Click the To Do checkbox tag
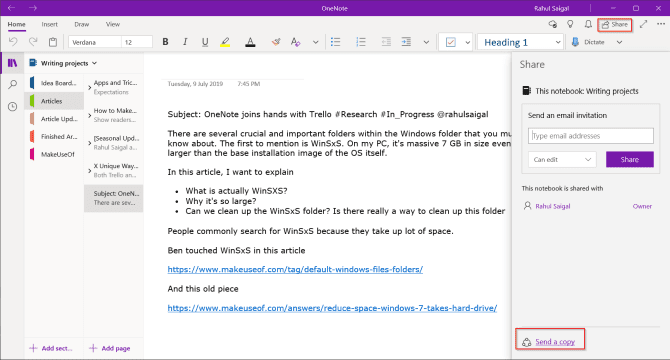This screenshot has height=360, width=670. pyautogui.click(x=451, y=42)
